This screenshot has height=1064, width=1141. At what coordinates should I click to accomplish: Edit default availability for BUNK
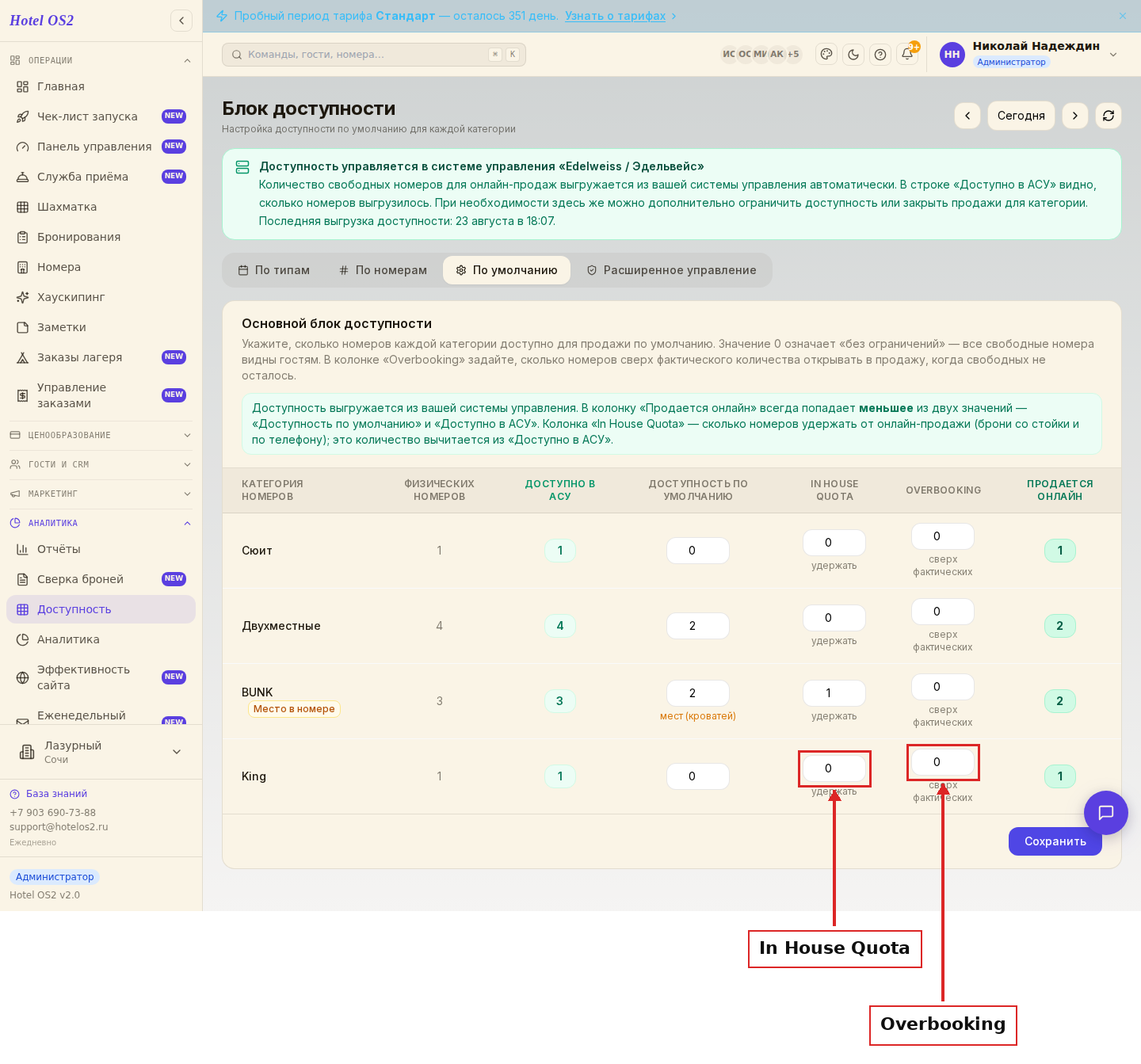[x=698, y=693]
